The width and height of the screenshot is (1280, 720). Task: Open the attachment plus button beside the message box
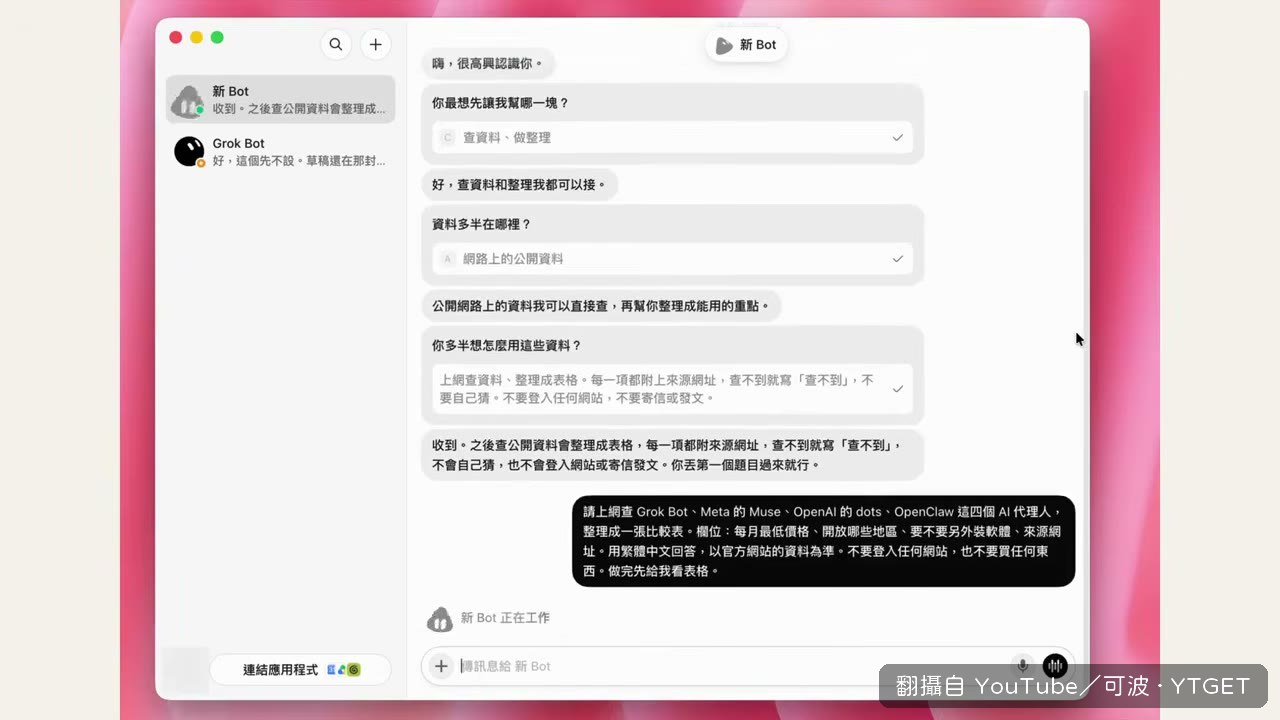441,666
